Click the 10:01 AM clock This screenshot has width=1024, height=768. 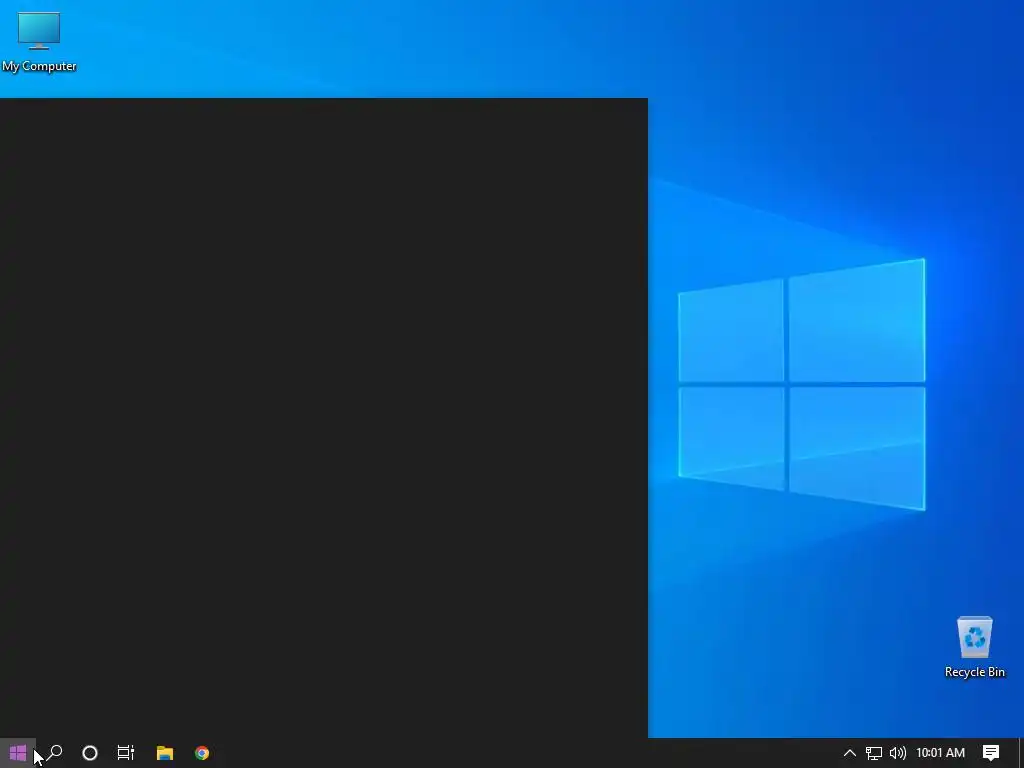pyautogui.click(x=940, y=753)
